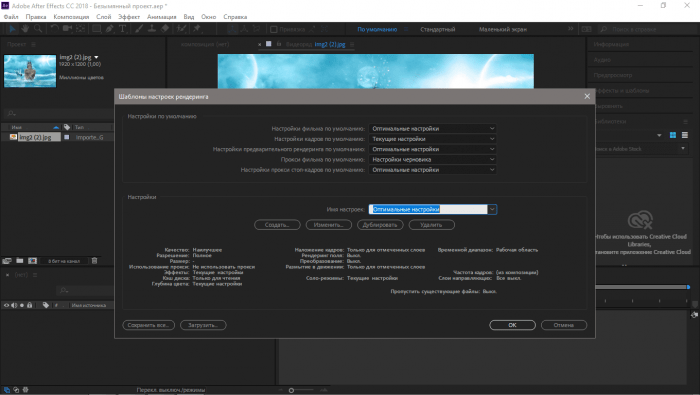Switch Libraries panel to grid view

pyautogui.click(x=673, y=135)
